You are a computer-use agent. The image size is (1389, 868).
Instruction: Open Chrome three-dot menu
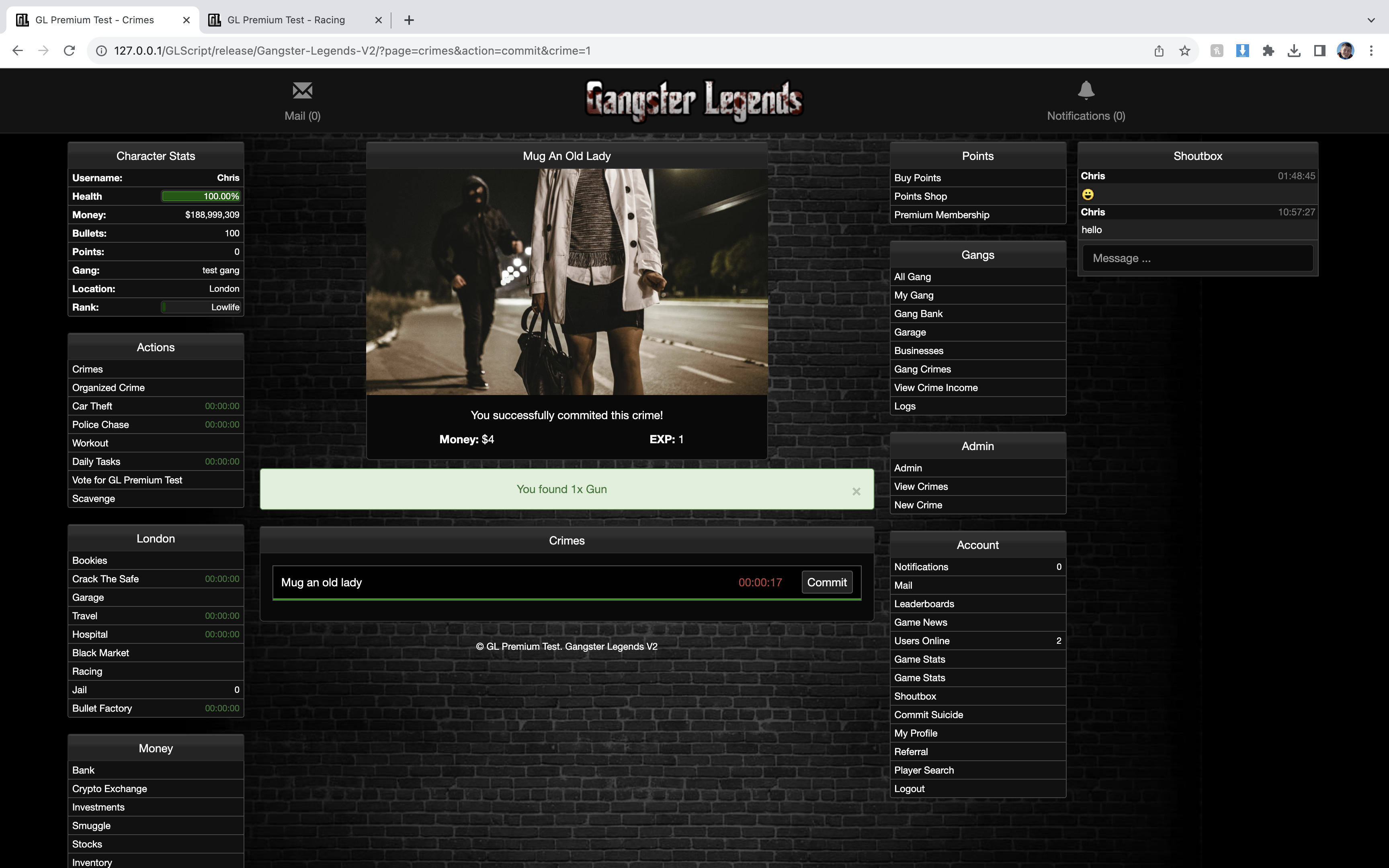click(x=1371, y=51)
